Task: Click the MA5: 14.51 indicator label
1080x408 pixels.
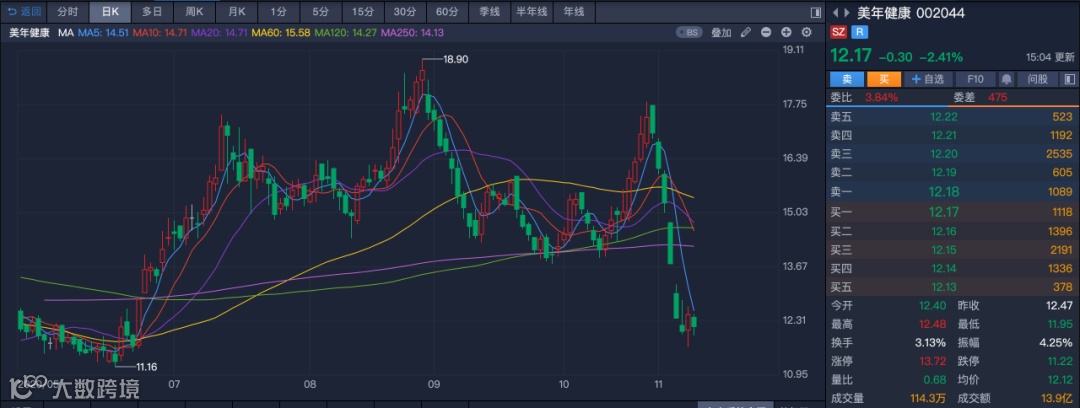Action: 103,32
